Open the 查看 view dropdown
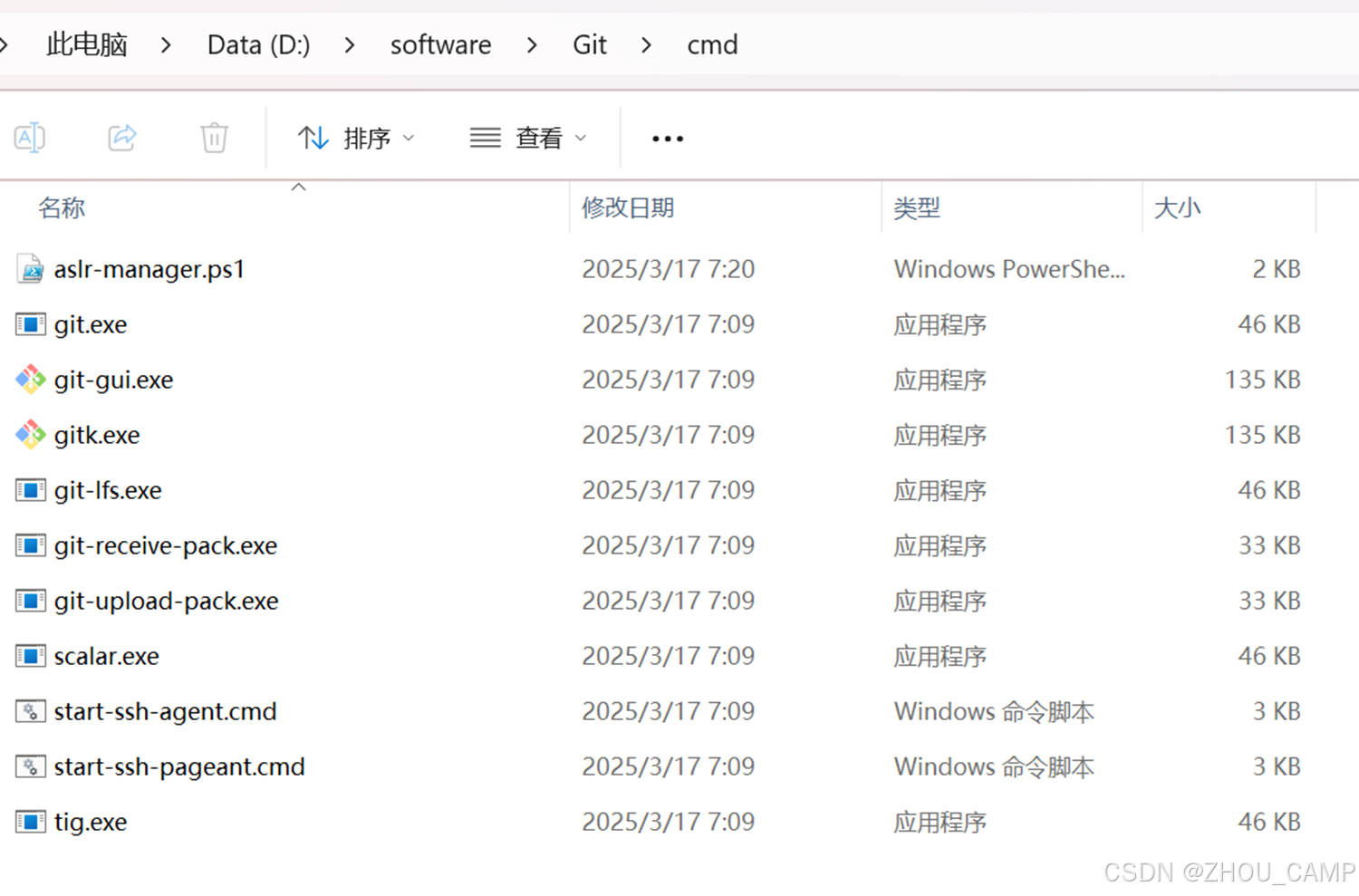The height and width of the screenshot is (896, 1359). coord(529,138)
